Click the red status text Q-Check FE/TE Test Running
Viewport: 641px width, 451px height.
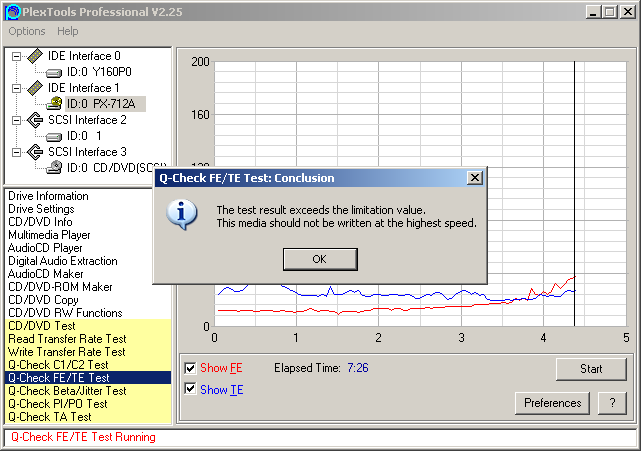point(83,437)
